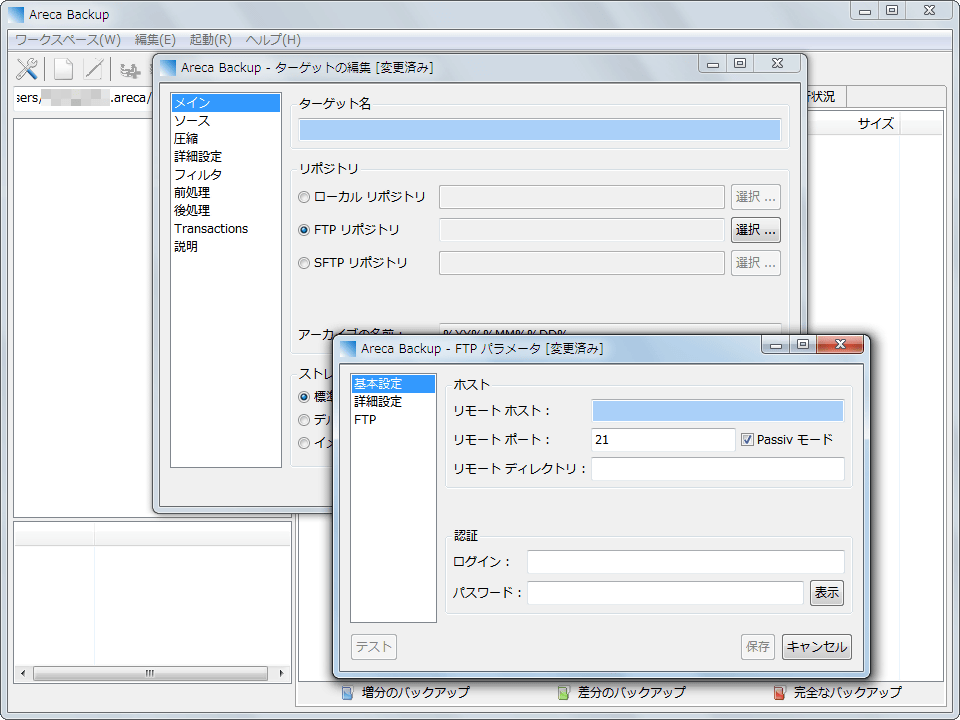Click the キャンセル button
The width and height of the screenshot is (960, 720).
click(x=817, y=647)
